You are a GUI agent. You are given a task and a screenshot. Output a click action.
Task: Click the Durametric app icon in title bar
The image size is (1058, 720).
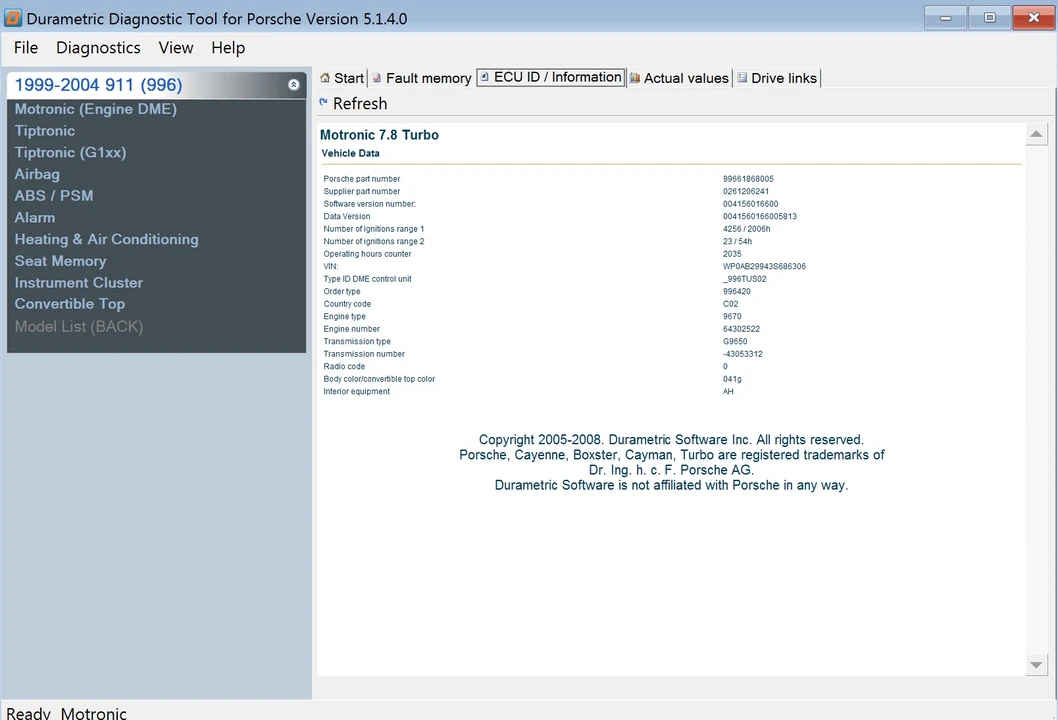pyautogui.click(x=13, y=18)
